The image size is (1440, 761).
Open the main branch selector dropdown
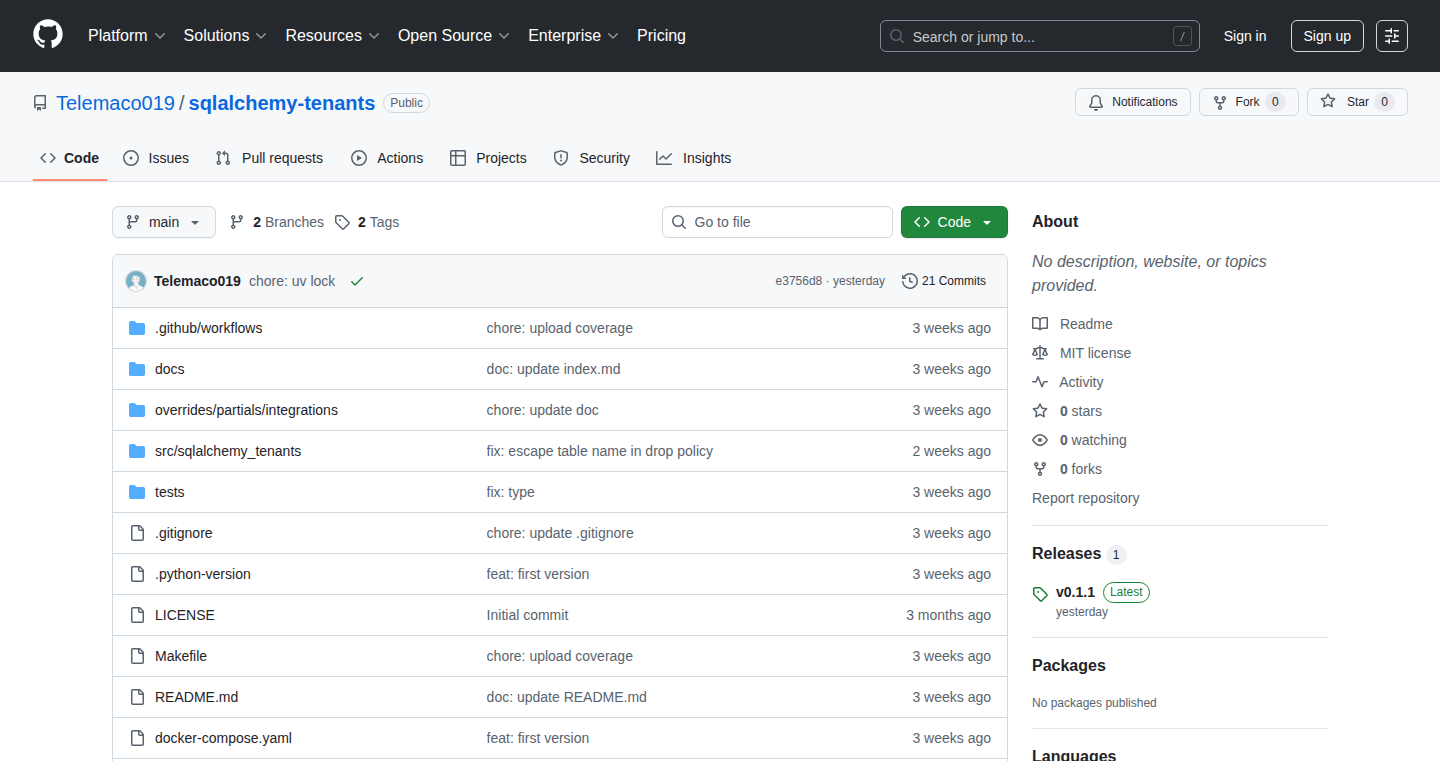coord(164,222)
